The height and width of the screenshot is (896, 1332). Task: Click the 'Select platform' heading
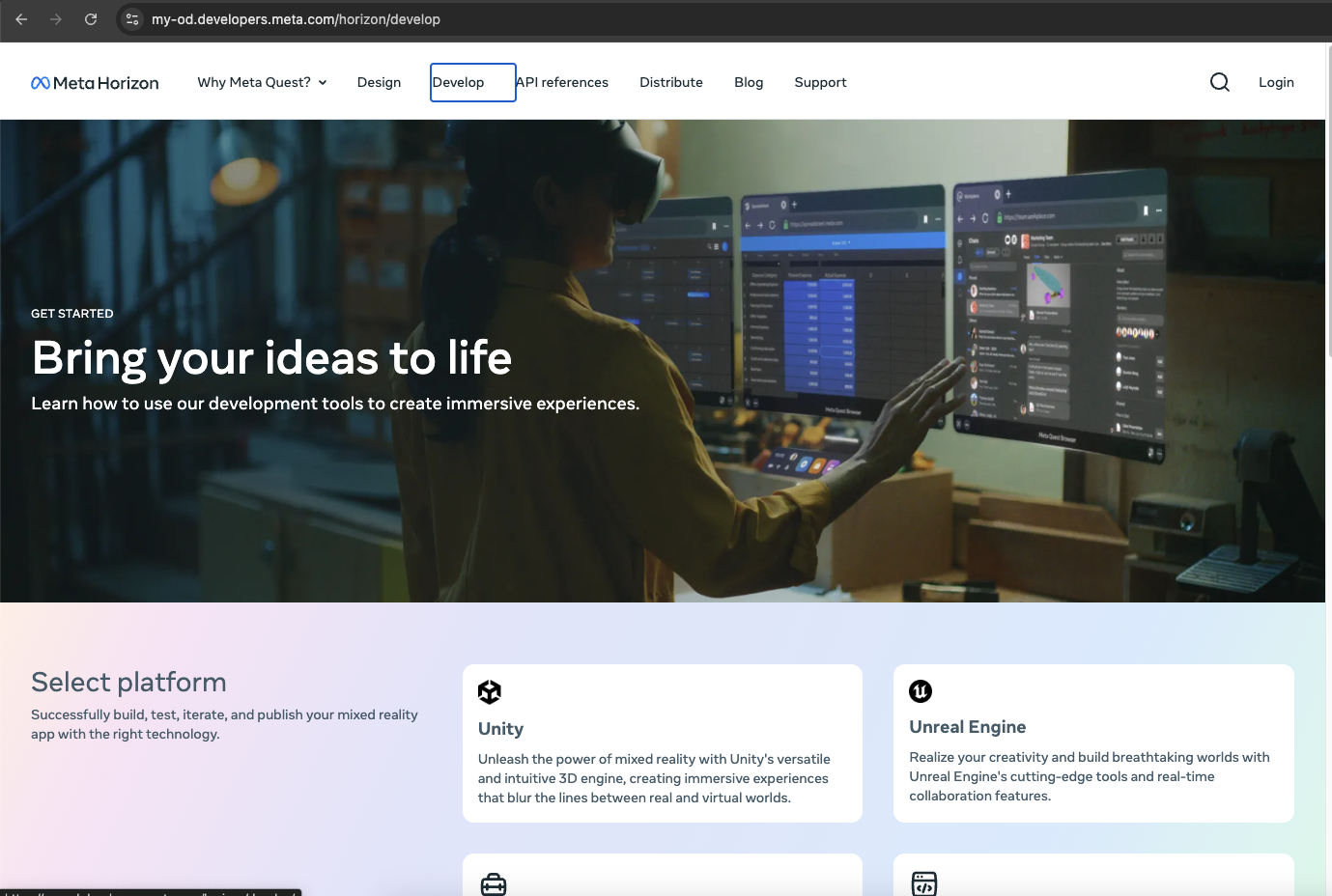(128, 682)
